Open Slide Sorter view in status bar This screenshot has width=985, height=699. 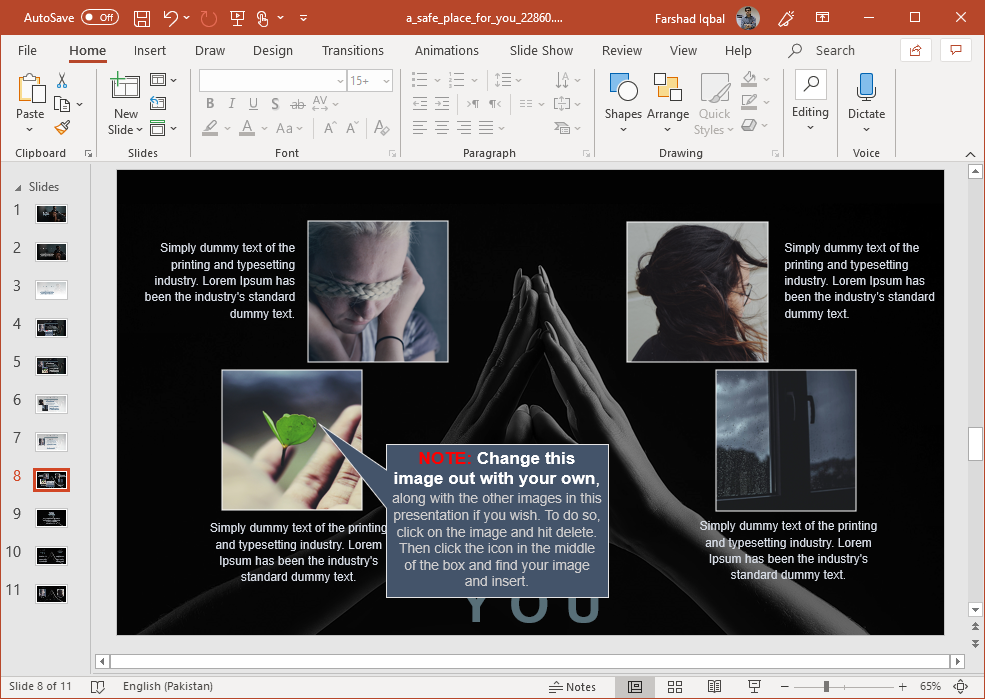click(x=675, y=687)
